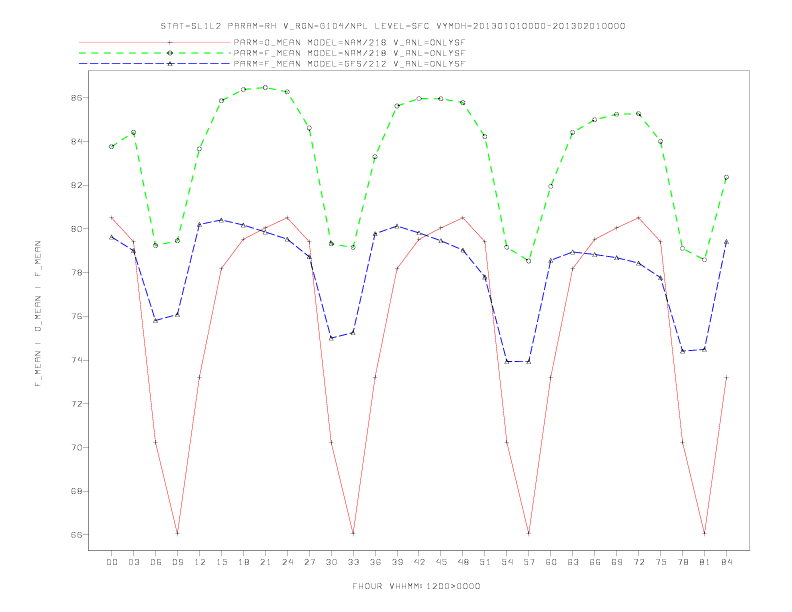Click the triangle marker in the blue legend line
Image resolution: width=792 pixels, height=612 pixels.
pyautogui.click(x=170, y=64)
